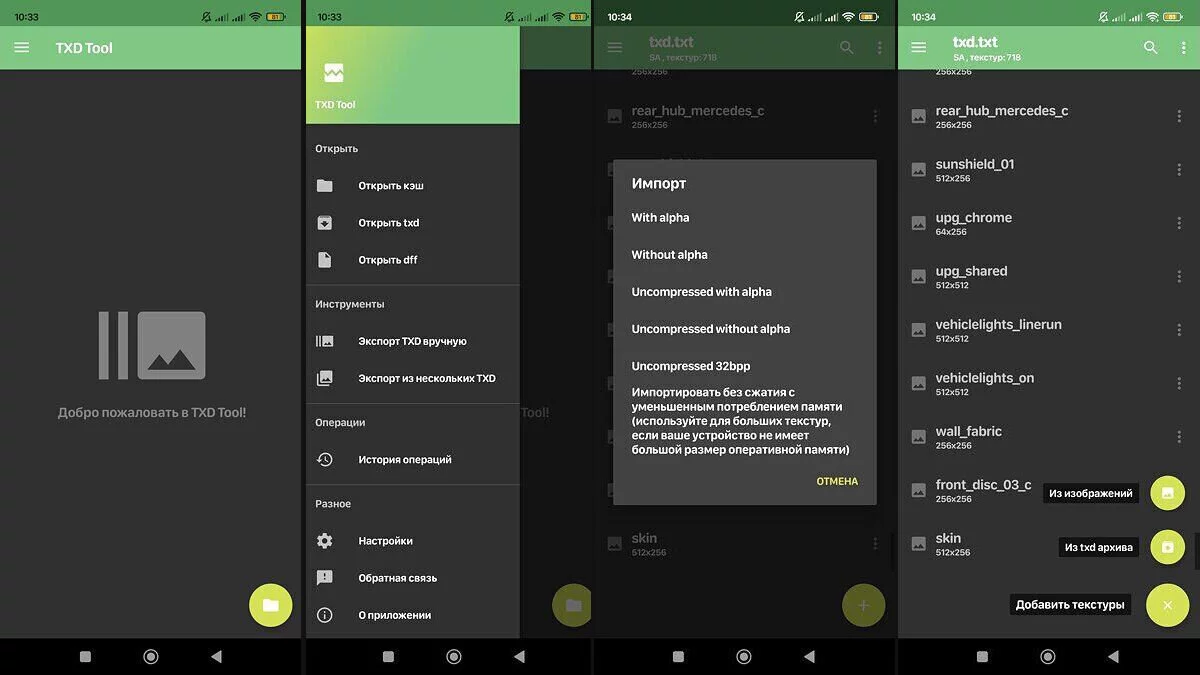Open Настройки gear settings
Viewport: 1200px width, 675px height.
coord(385,541)
